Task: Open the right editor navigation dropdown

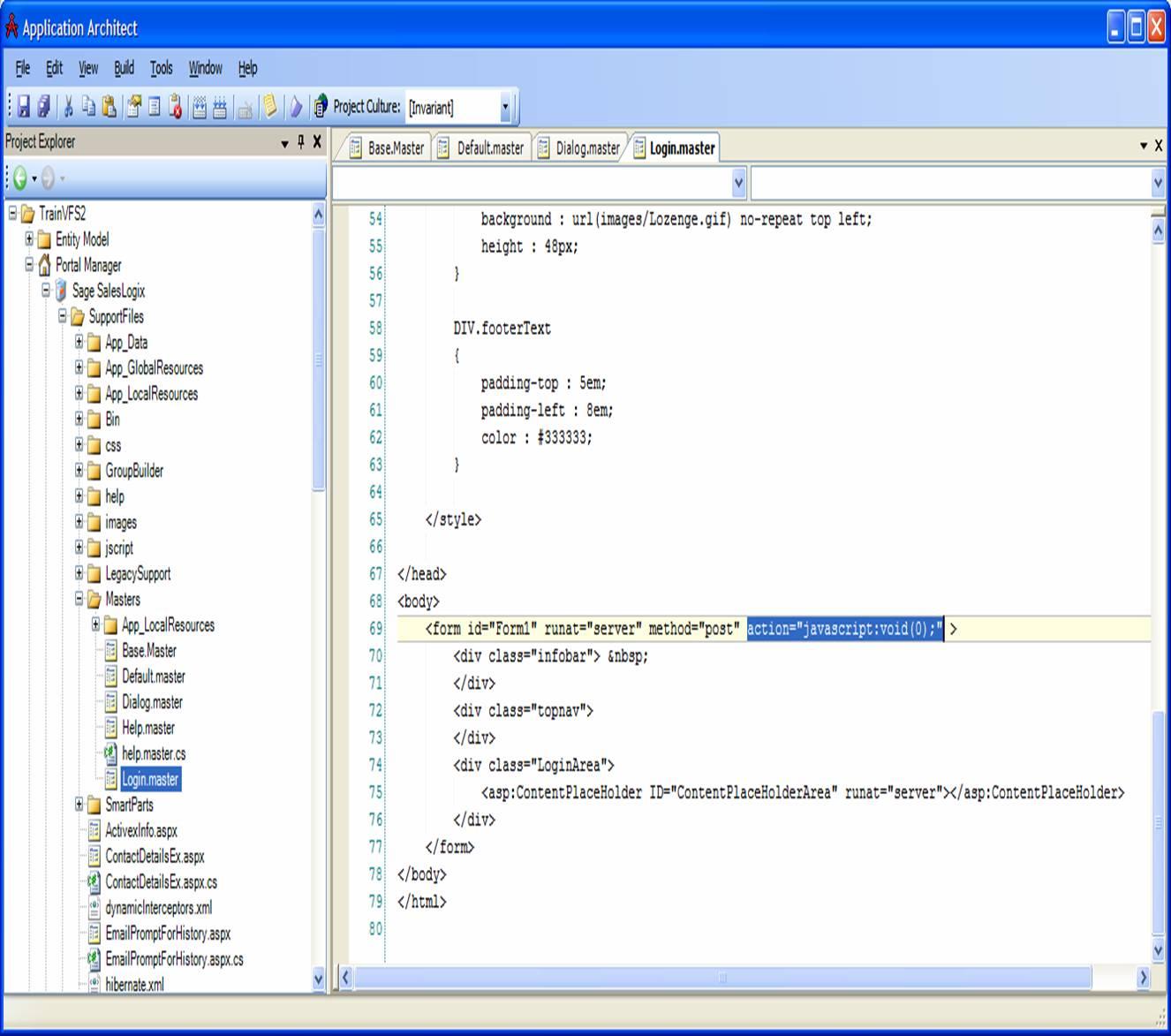Action: click(1158, 183)
